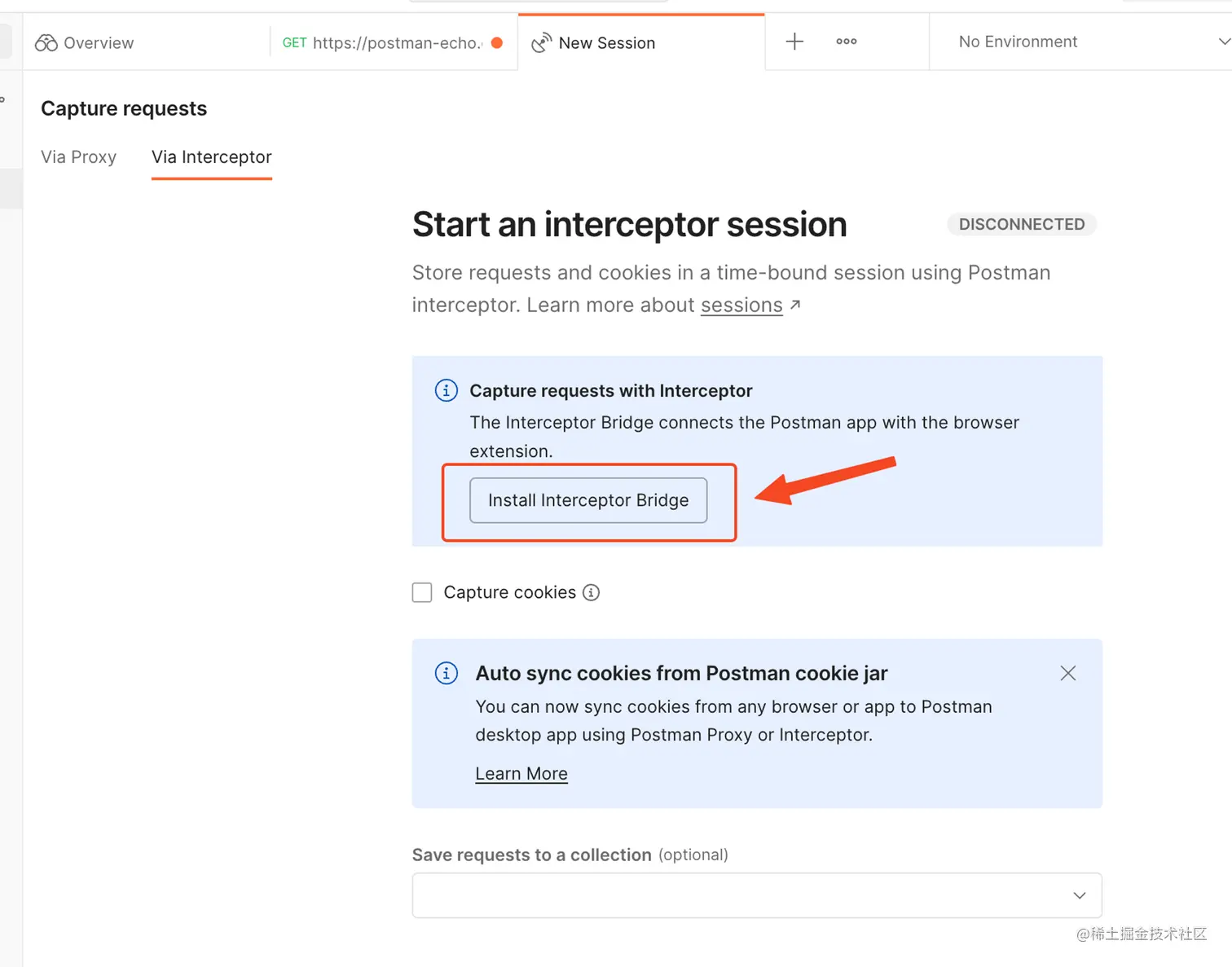Click the Install Interceptor Bridge button
1232x967 pixels.
pos(587,500)
